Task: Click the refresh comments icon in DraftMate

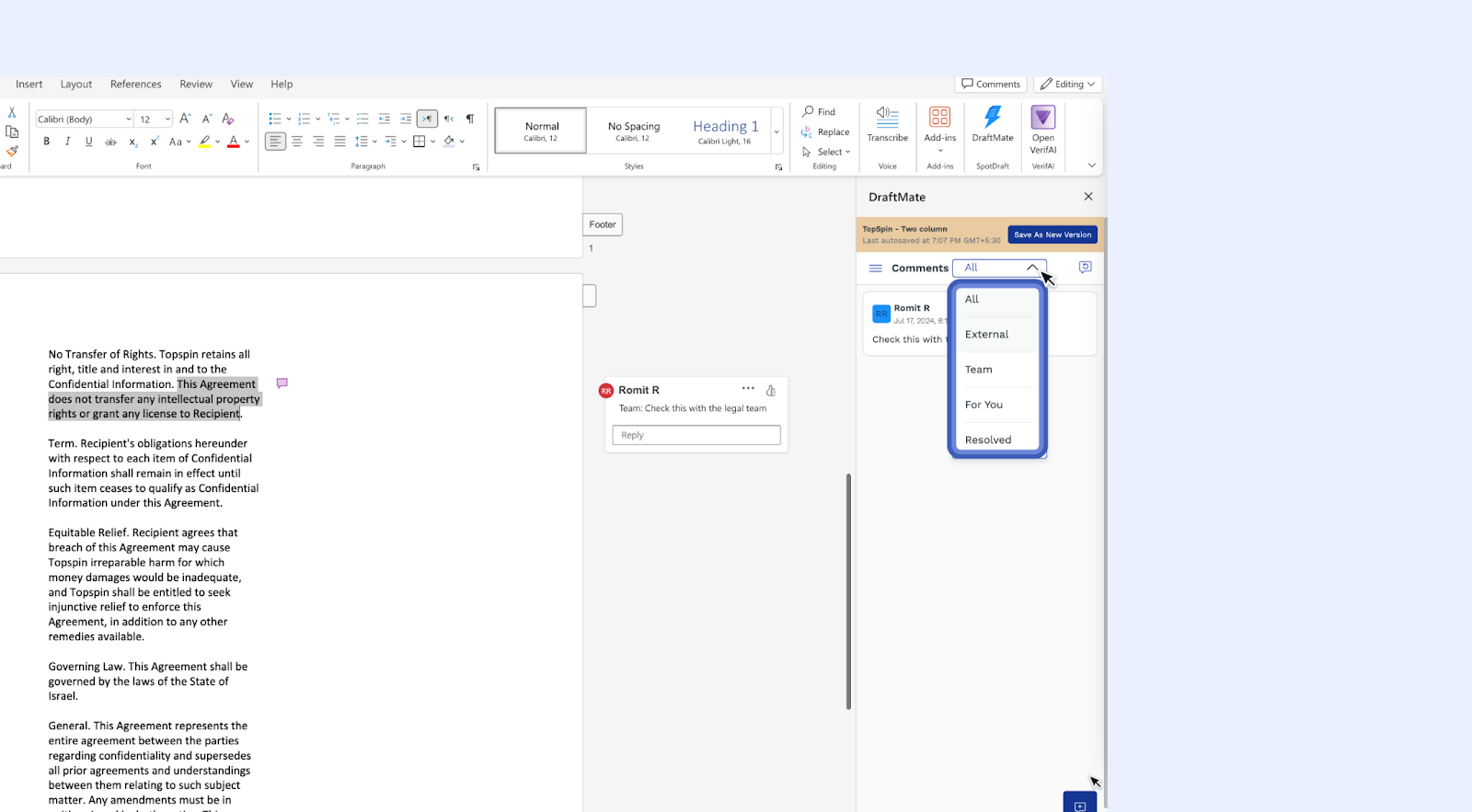Action: tap(1085, 268)
